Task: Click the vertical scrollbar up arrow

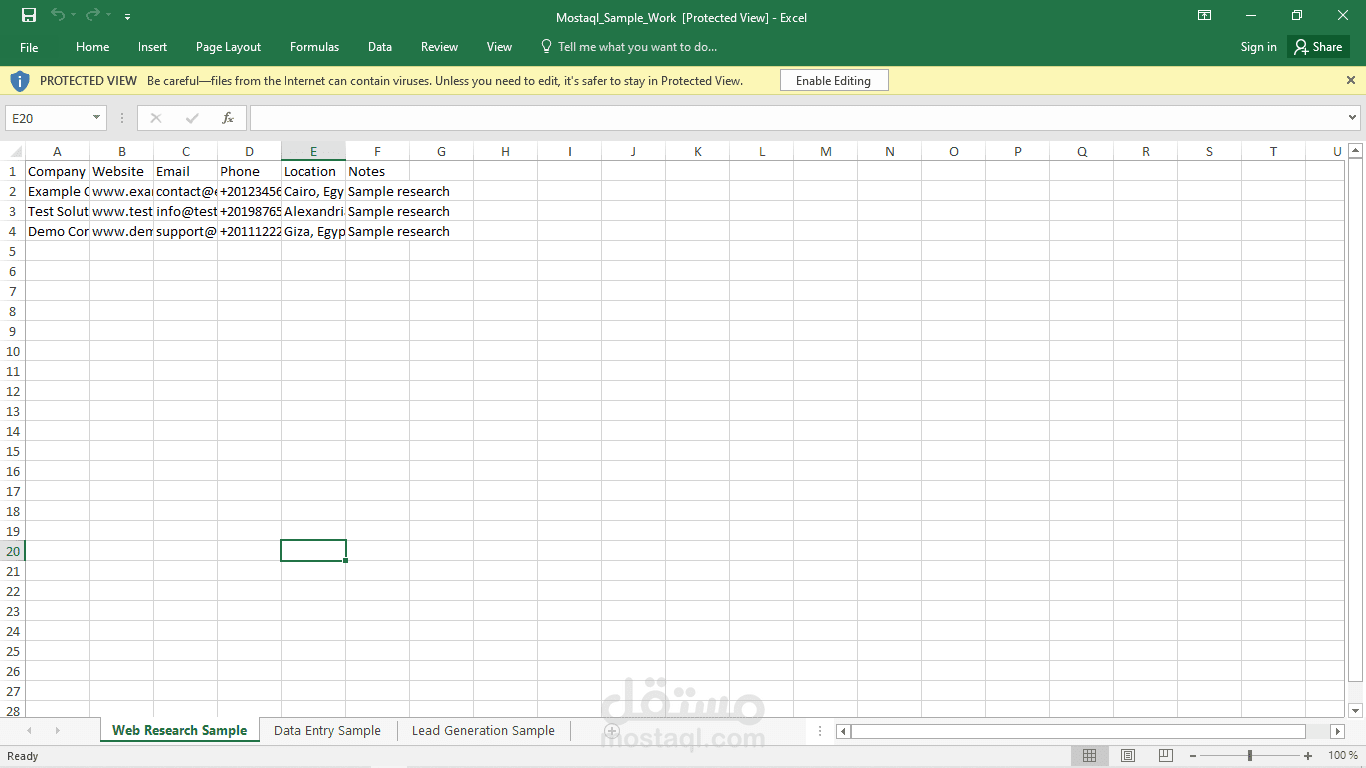Action: click(1356, 151)
